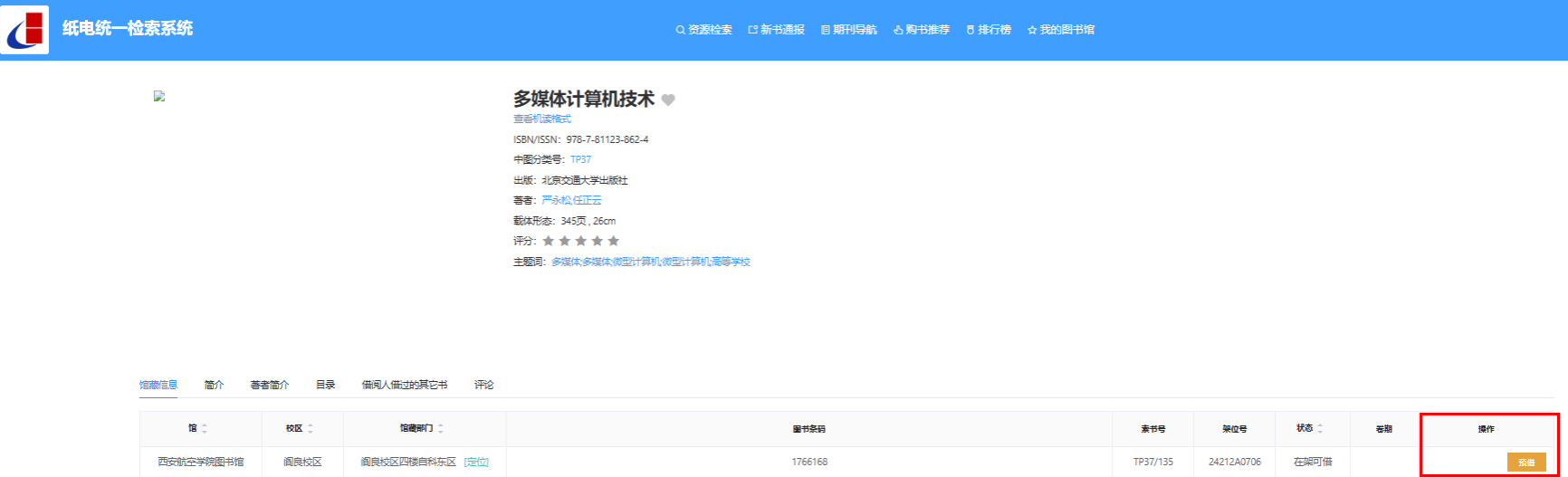This screenshot has height=477, width=1568.
Task: Switch to the 目录 tab
Action: point(325,385)
